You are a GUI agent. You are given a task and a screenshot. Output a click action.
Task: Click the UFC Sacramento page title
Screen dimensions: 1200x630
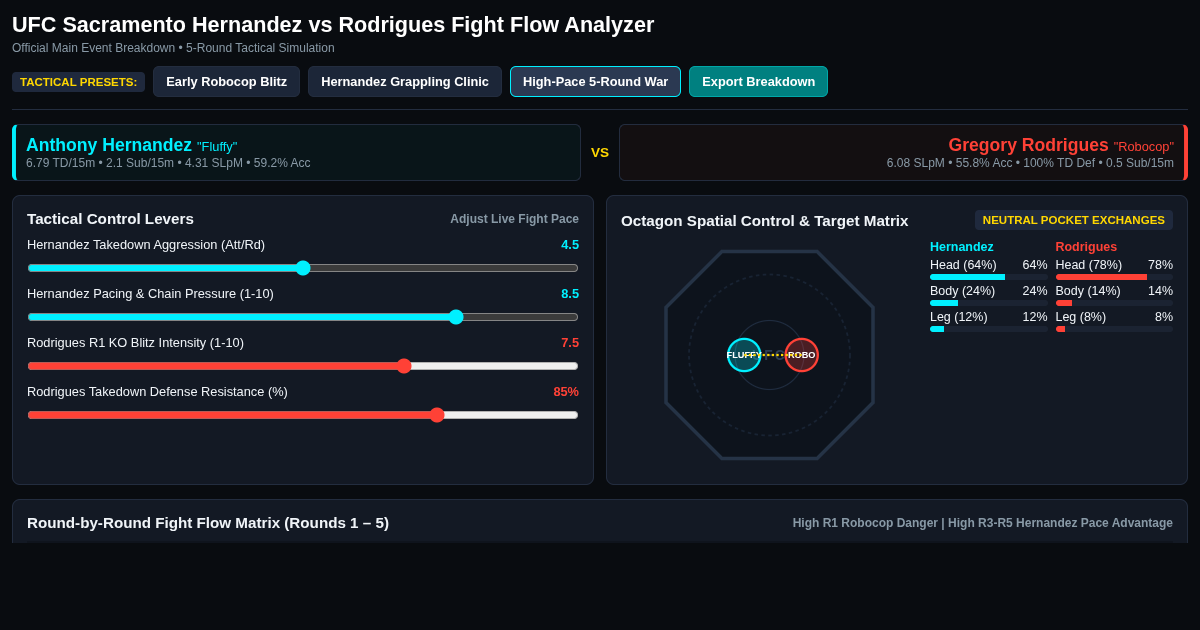tap(333, 25)
